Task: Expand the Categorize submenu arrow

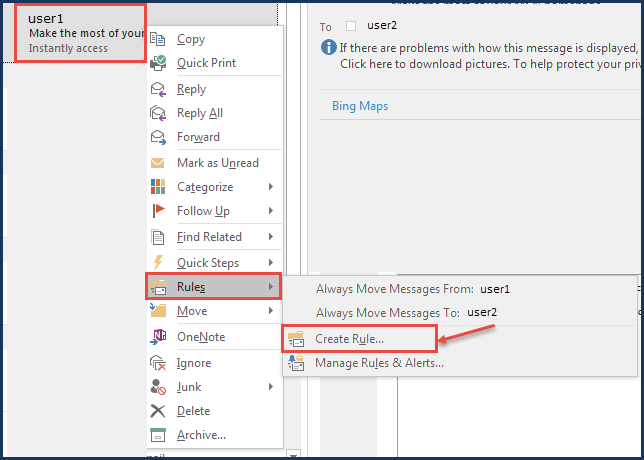Action: (x=270, y=187)
